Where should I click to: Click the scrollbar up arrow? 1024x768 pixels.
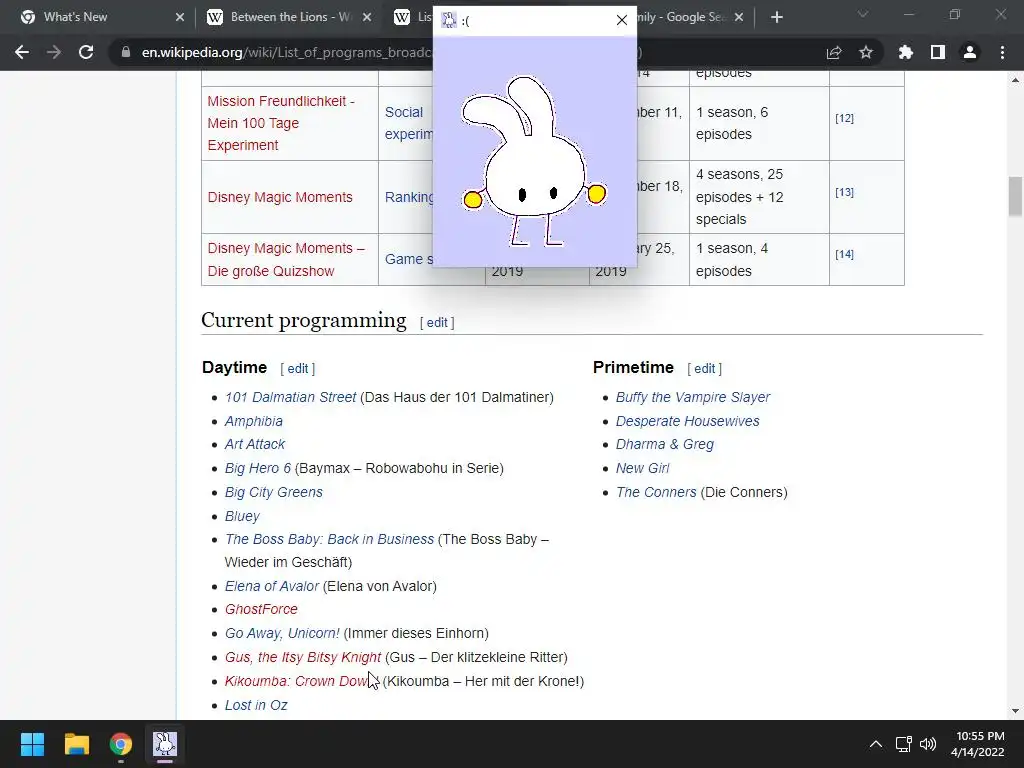[1015, 80]
